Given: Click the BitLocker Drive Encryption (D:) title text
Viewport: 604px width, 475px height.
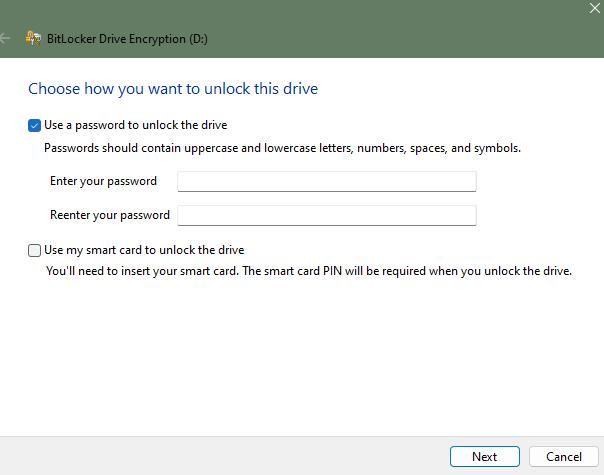Looking at the screenshot, I should (127, 39).
